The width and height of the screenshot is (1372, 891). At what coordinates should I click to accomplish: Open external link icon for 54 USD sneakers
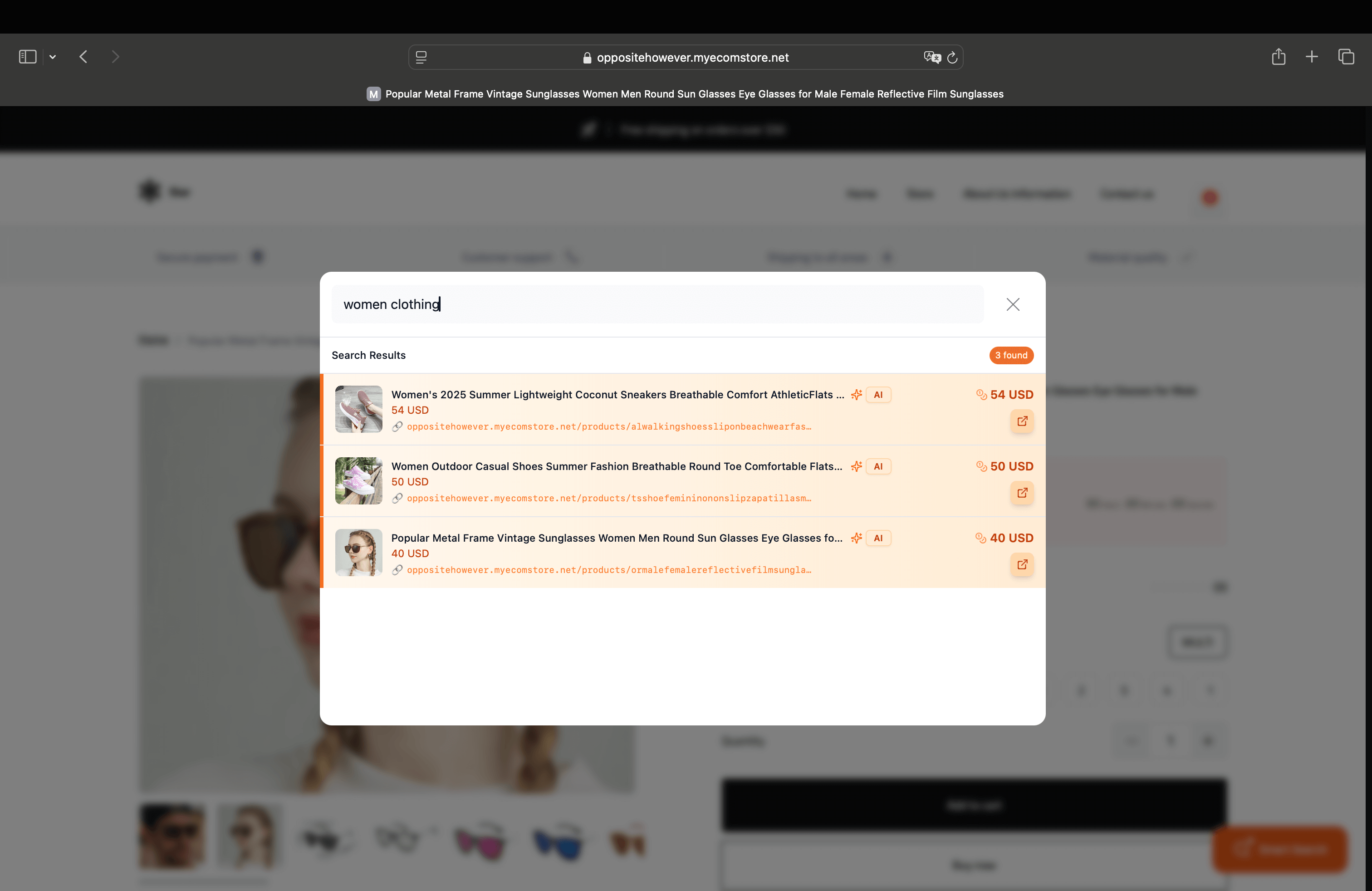point(1021,421)
